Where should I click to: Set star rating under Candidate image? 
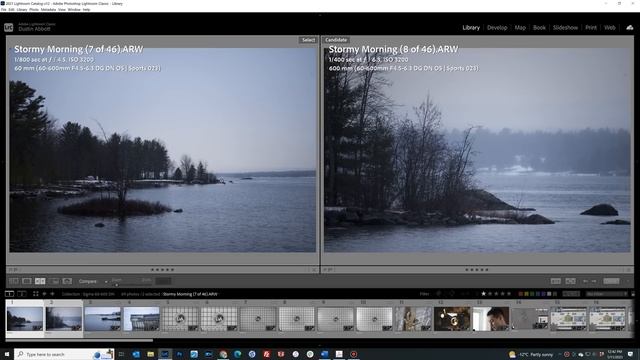[x=476, y=270]
